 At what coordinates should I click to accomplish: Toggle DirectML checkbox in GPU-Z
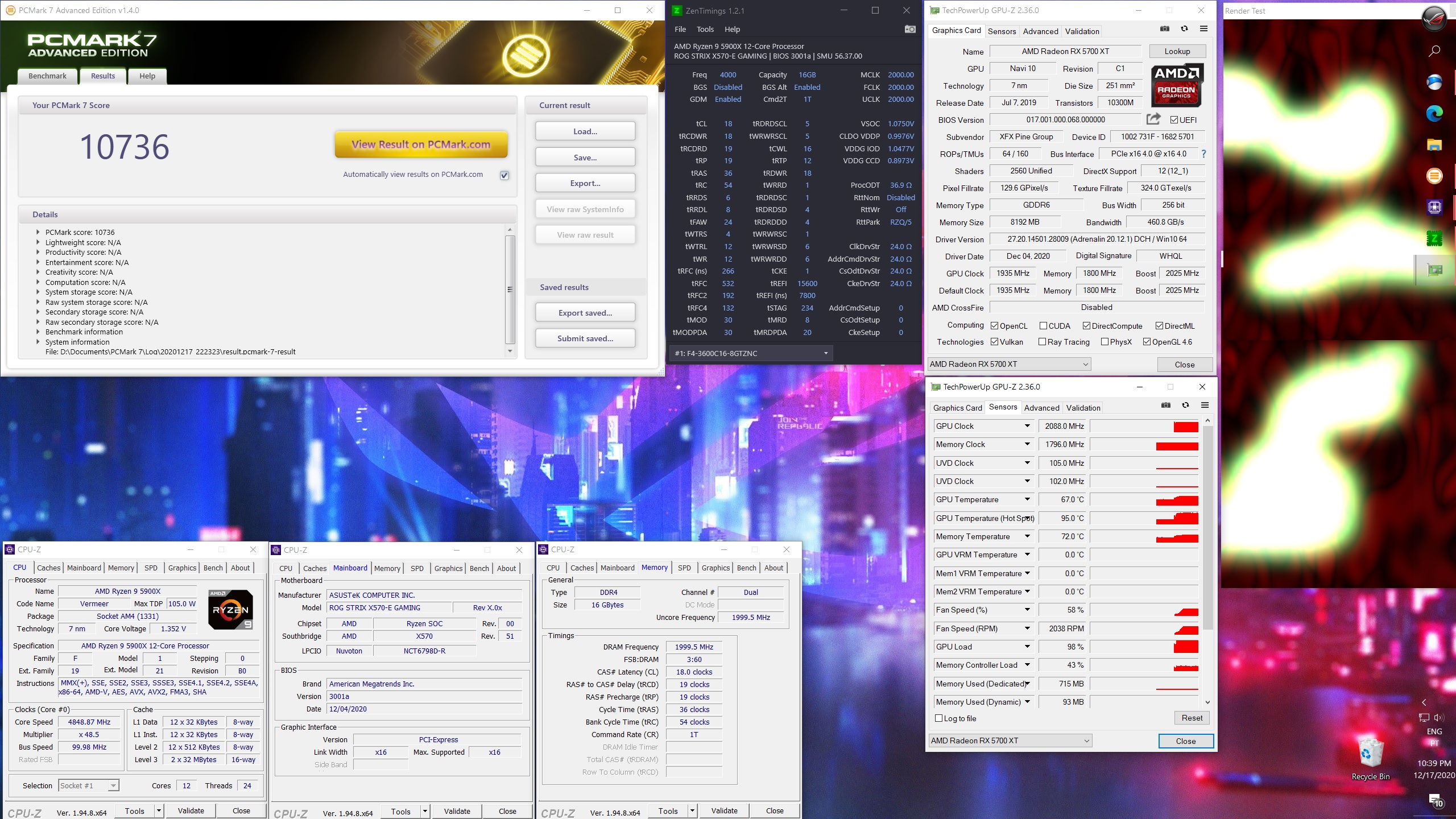point(1159,326)
